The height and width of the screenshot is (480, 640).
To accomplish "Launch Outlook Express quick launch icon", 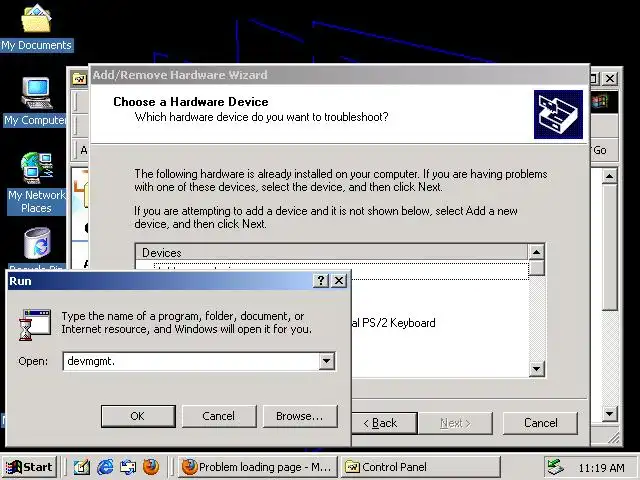I will (128, 467).
